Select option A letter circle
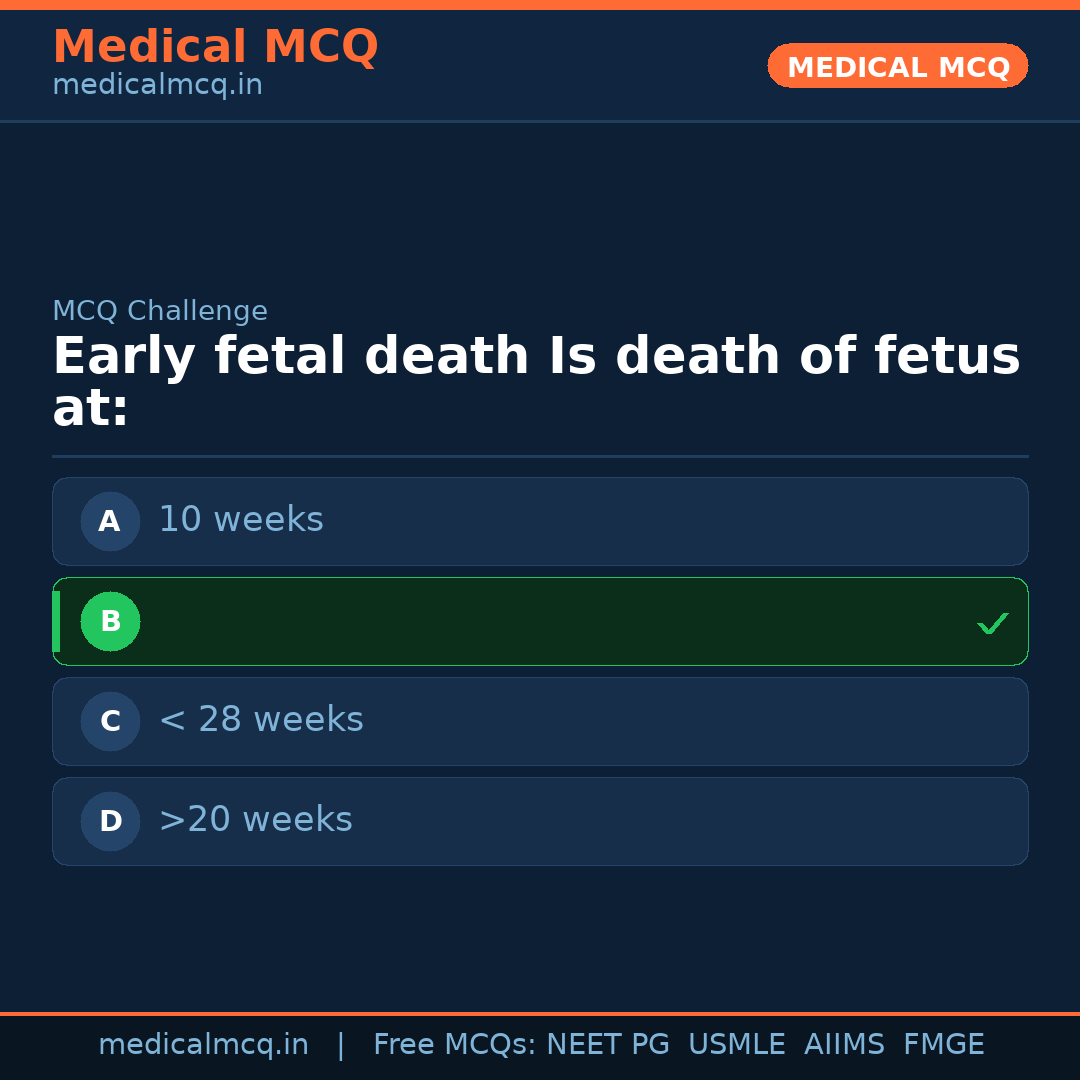The height and width of the screenshot is (1080, 1080). tap(110, 521)
